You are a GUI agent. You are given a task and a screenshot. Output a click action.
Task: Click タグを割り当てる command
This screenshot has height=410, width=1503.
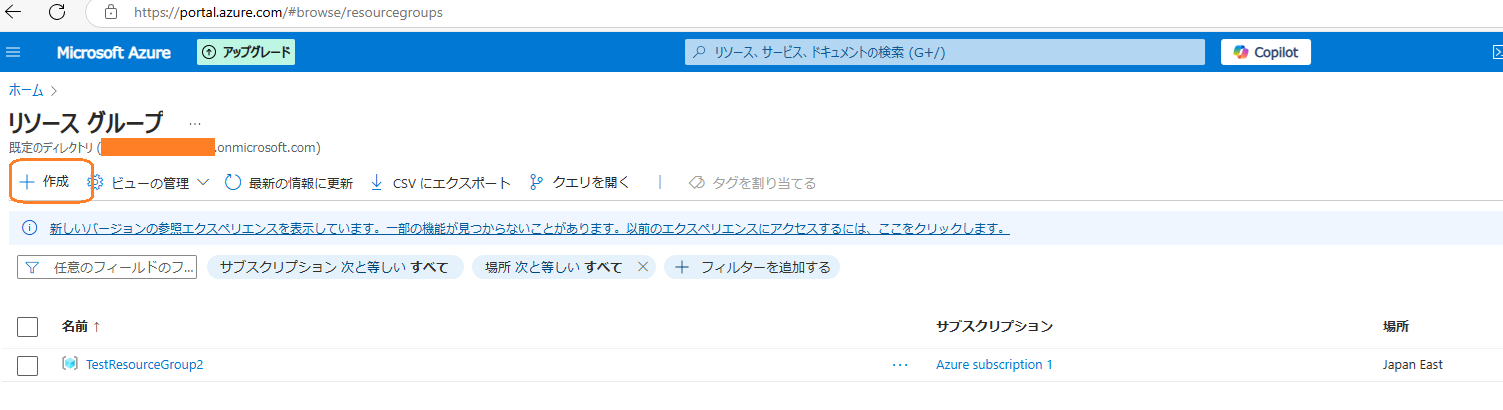752,183
